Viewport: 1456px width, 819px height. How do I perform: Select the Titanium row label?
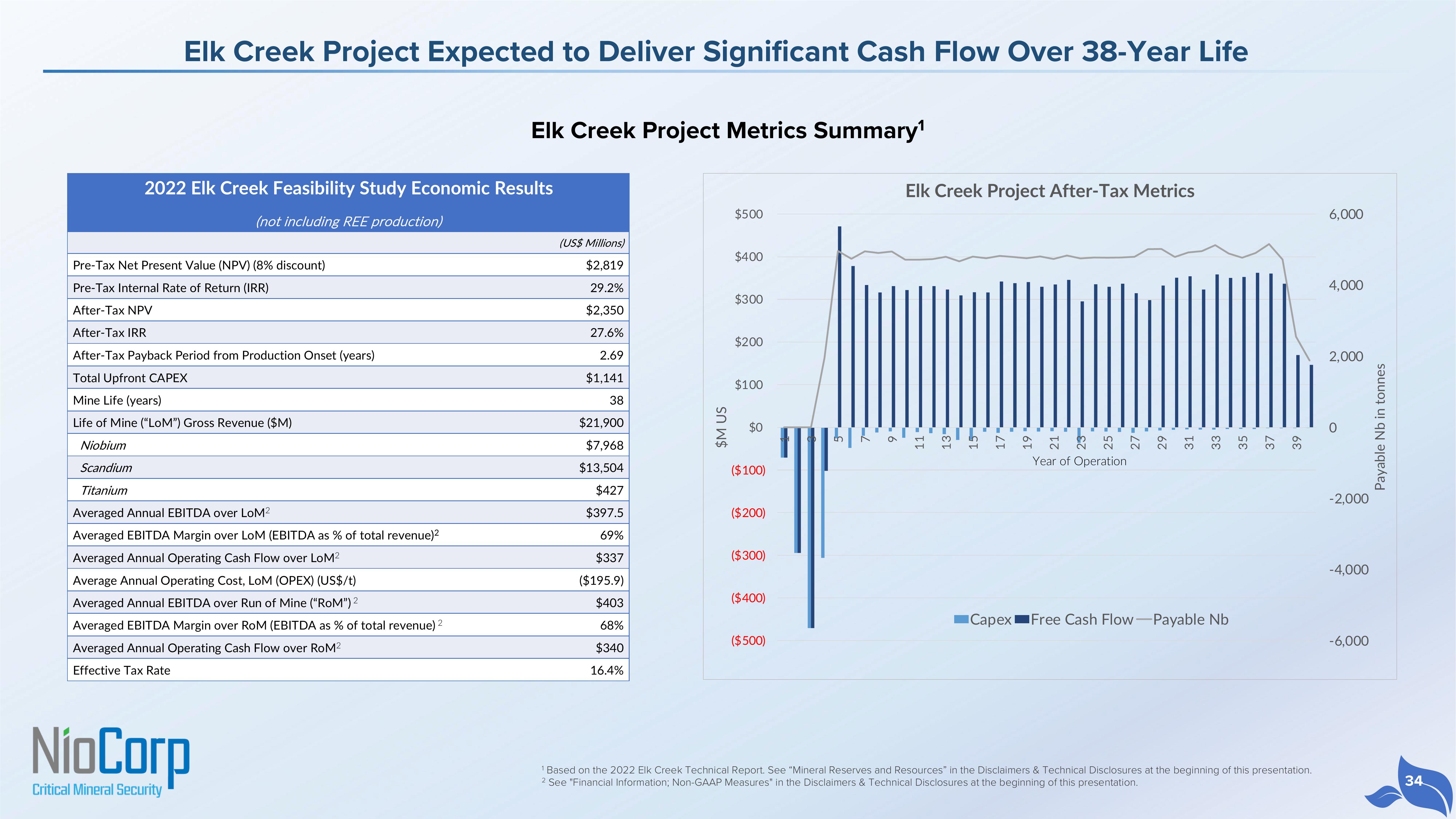[x=103, y=491]
